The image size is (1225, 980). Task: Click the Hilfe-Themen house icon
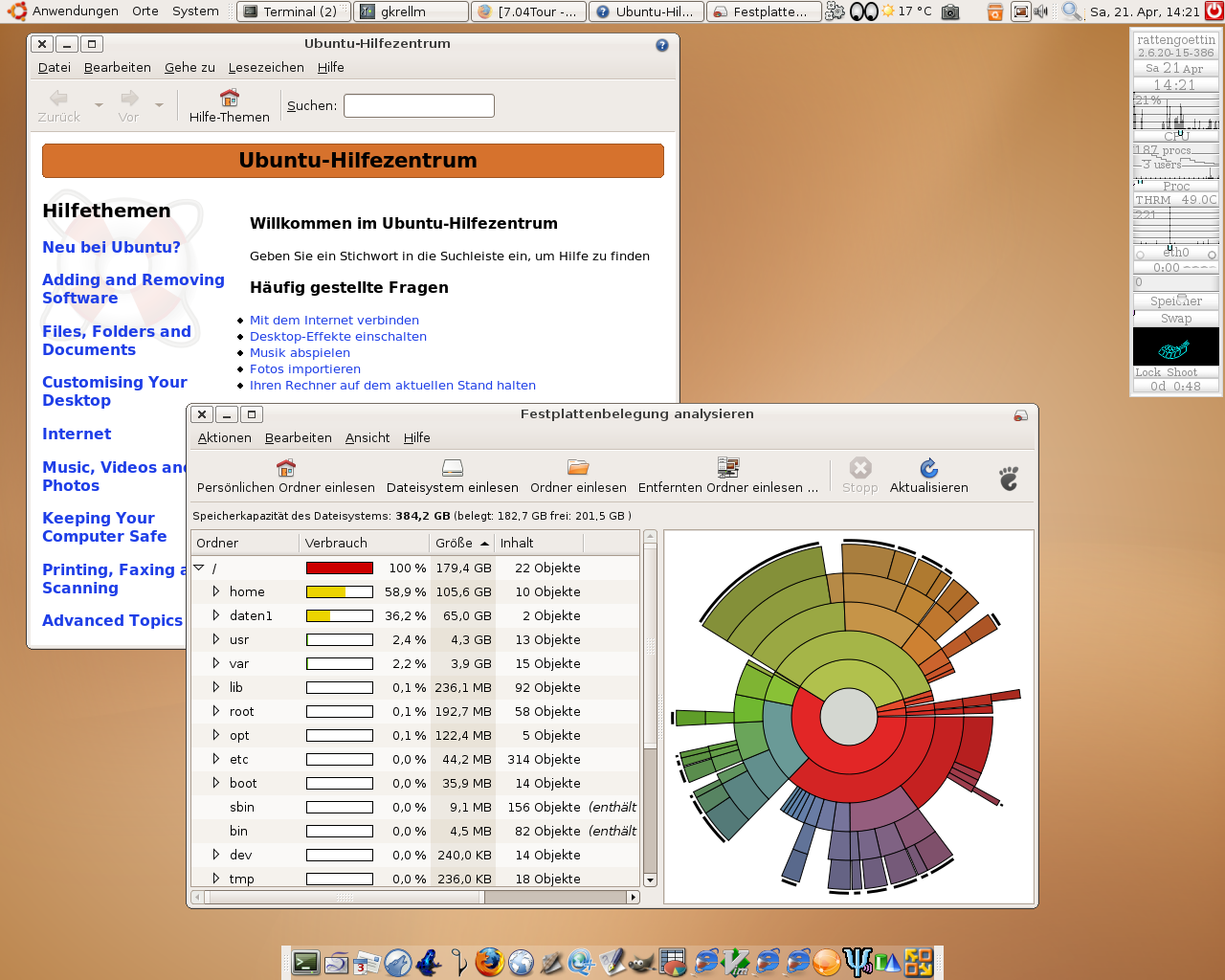tap(229, 98)
